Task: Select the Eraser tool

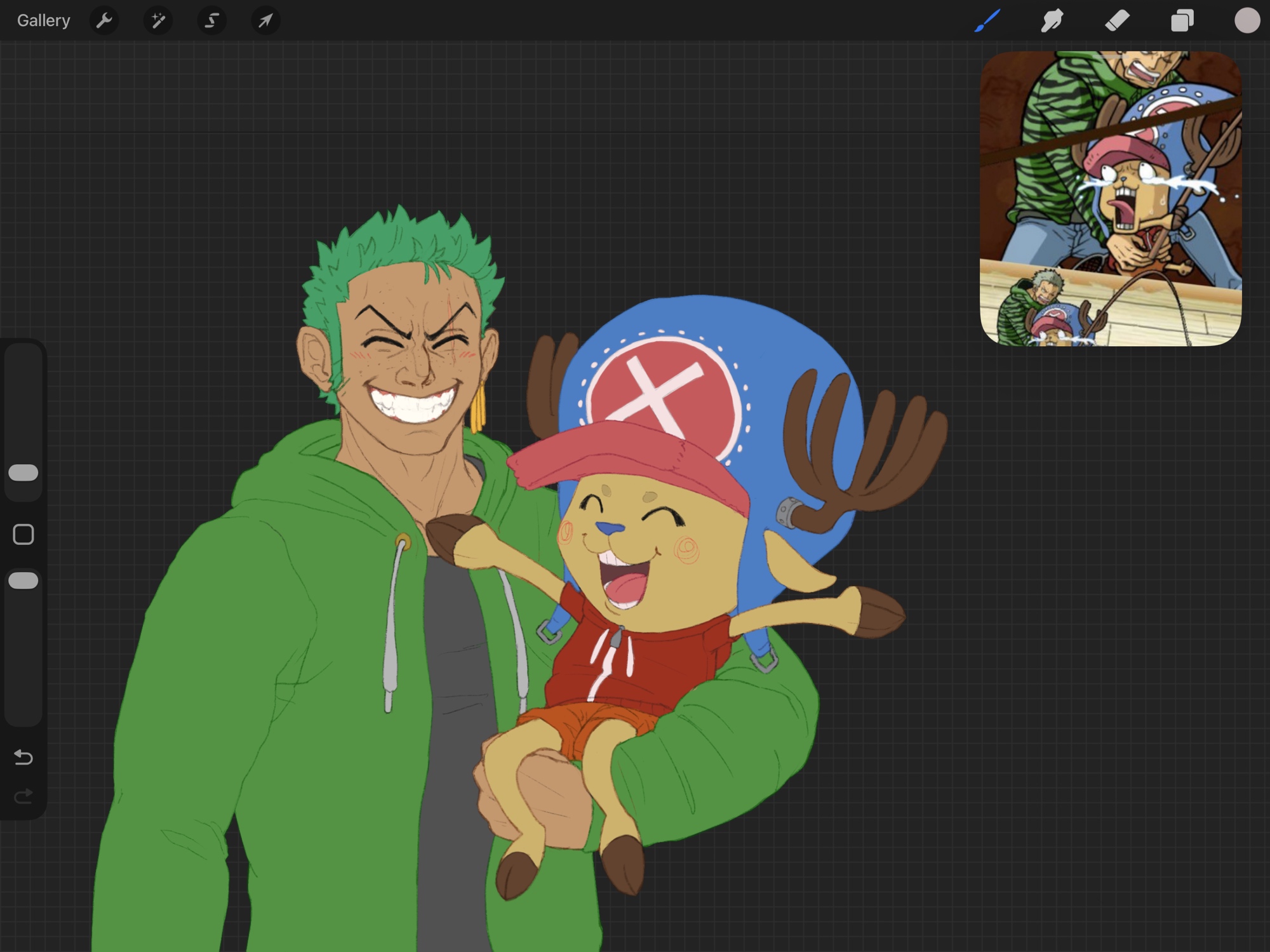Action: [x=1117, y=21]
